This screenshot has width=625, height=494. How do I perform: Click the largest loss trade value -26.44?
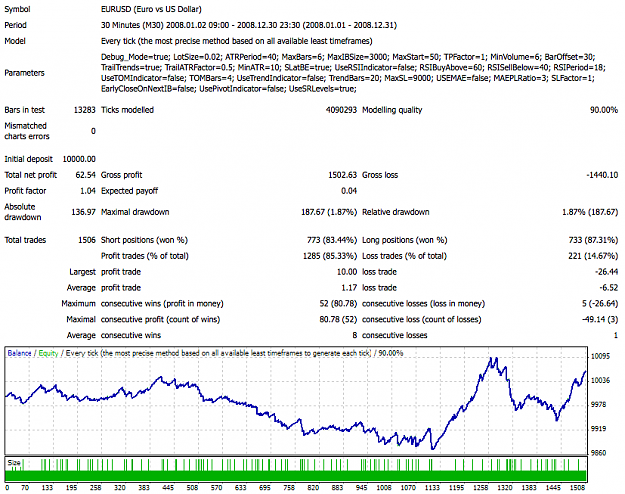tap(606, 272)
